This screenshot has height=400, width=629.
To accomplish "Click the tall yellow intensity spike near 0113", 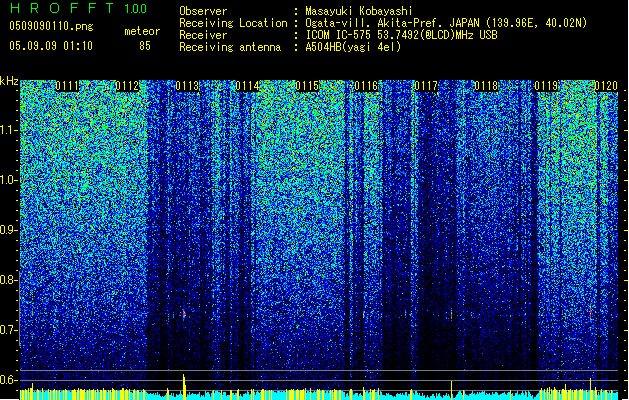I will pyautogui.click(x=184, y=387).
